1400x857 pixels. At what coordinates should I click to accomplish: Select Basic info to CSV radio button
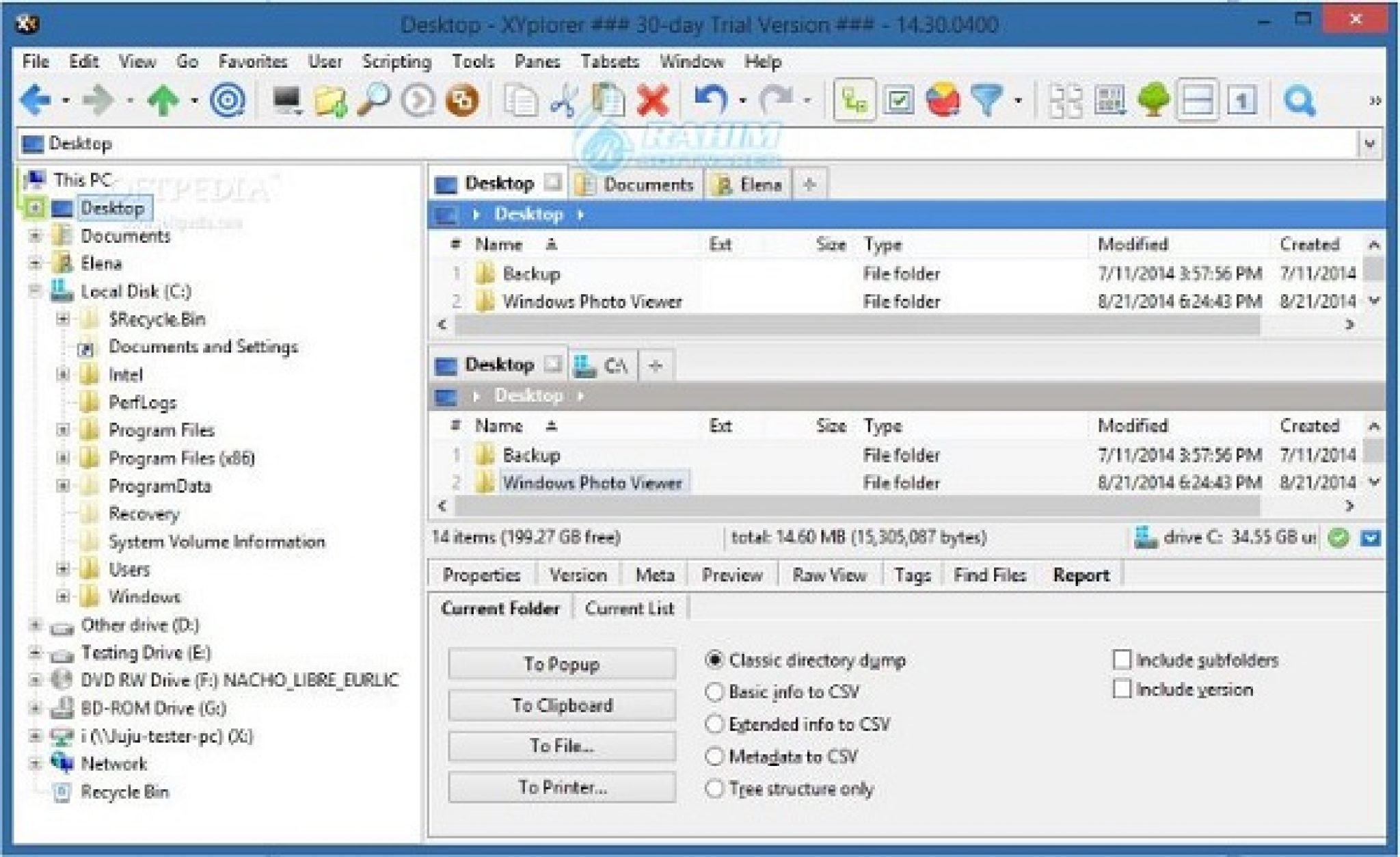(x=714, y=692)
